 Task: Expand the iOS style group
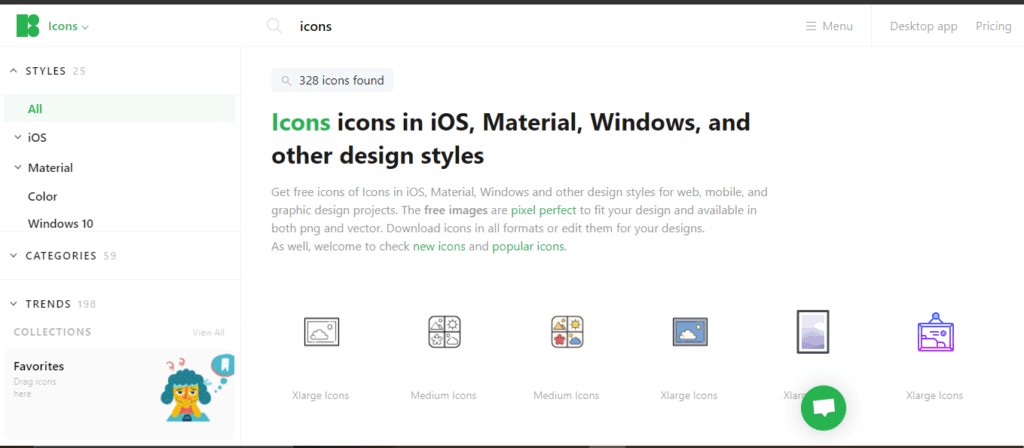[31, 138]
